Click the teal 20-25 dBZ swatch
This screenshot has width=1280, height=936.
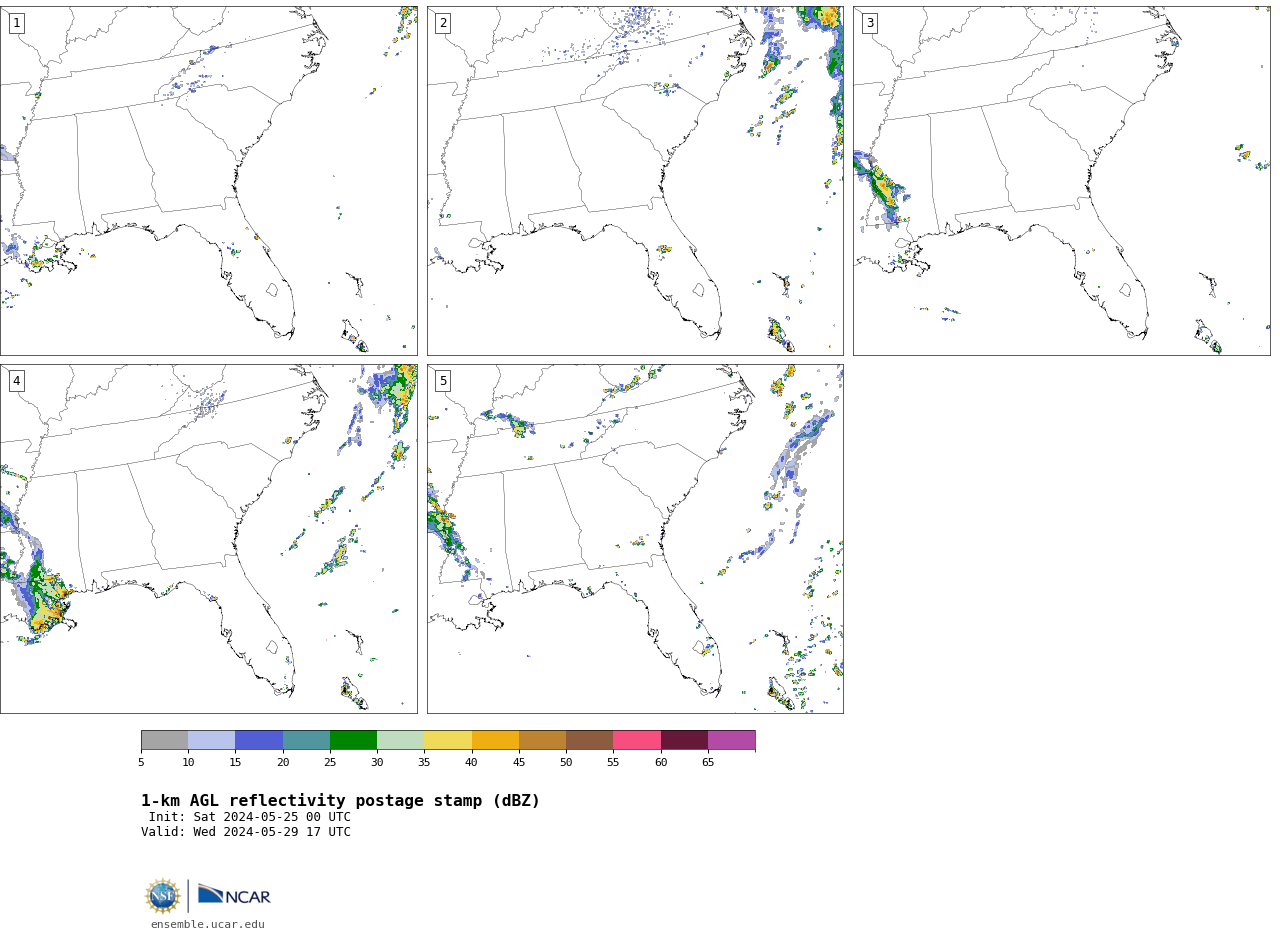coord(306,740)
